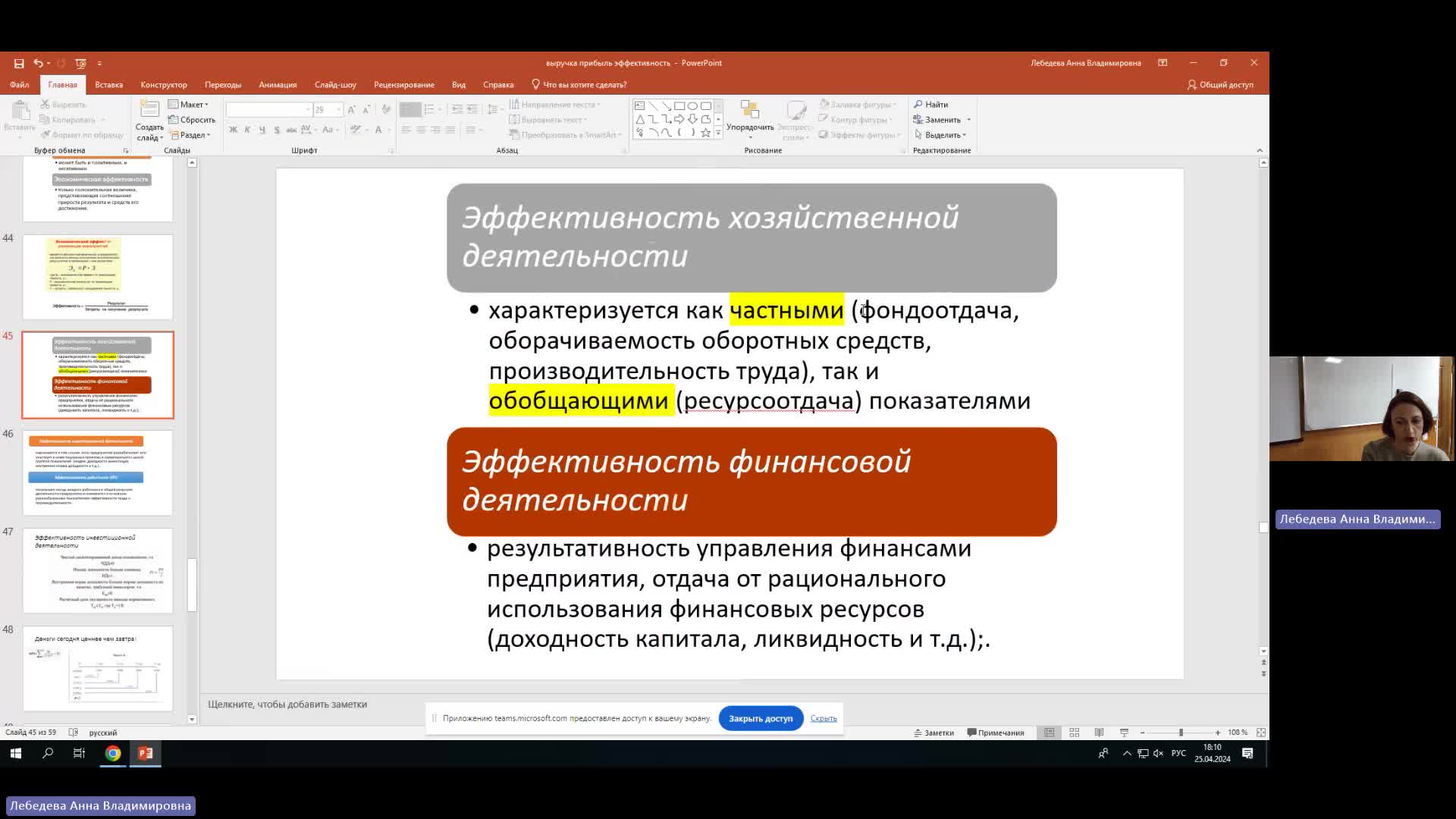Open the File (Файл) tab
This screenshot has width=1456, height=819.
click(x=20, y=85)
